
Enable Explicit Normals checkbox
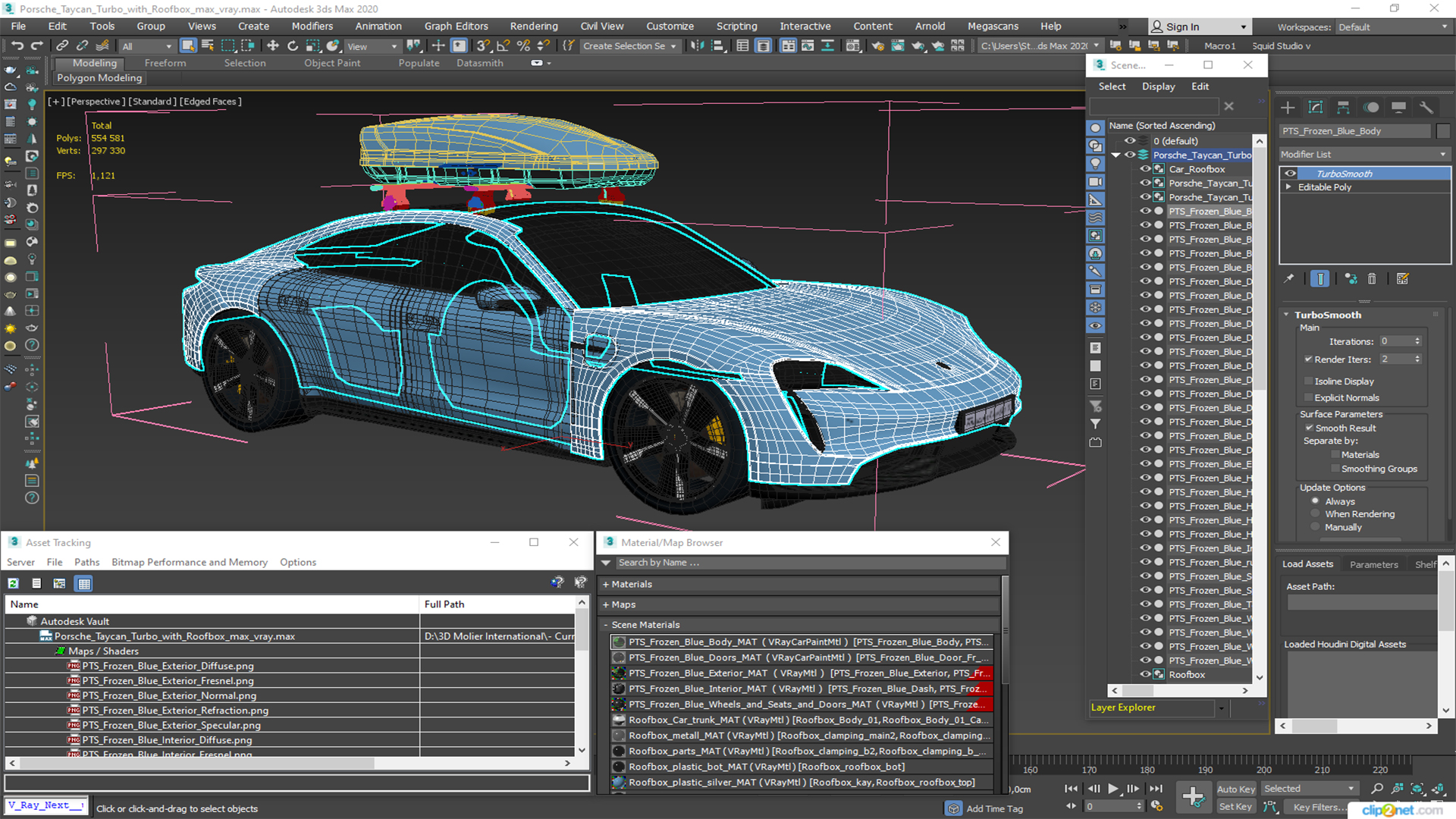pos(1308,397)
